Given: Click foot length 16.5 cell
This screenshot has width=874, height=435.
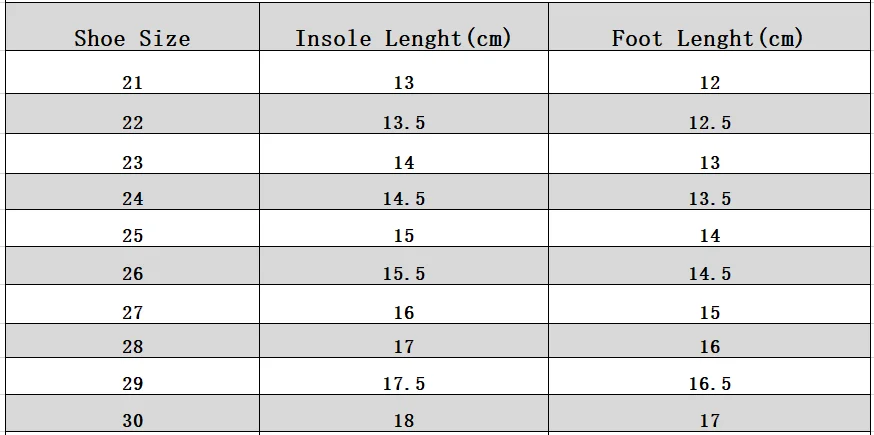Looking at the screenshot, I should coord(709,384).
